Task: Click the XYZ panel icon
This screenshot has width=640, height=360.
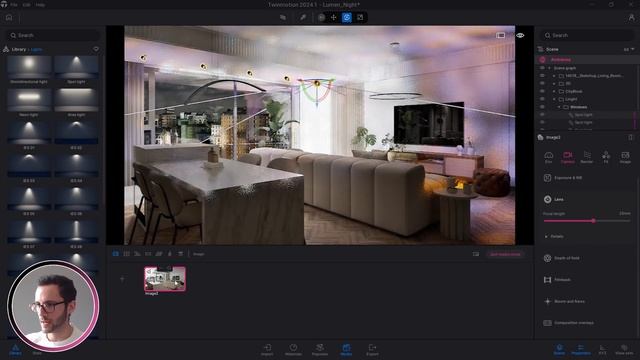Action: tap(602, 349)
